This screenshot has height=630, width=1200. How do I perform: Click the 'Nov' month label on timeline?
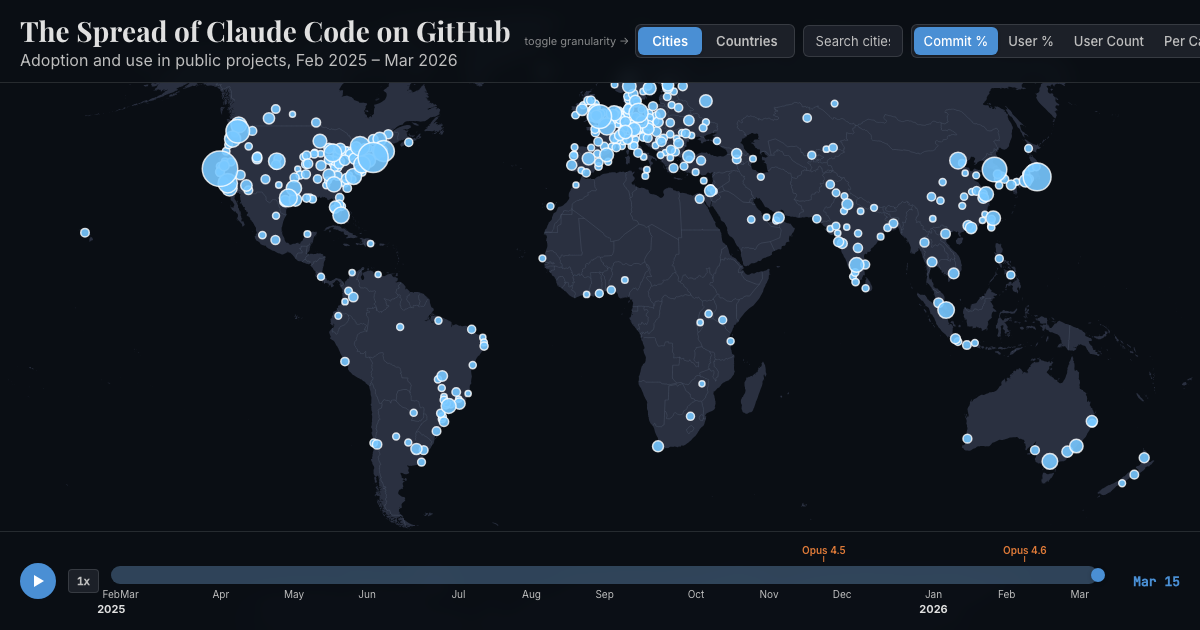click(x=769, y=594)
